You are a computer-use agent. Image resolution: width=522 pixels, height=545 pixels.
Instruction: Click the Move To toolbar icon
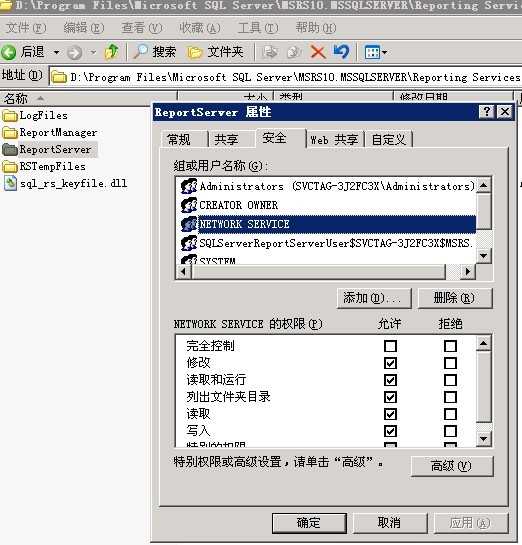[x=270, y=52]
